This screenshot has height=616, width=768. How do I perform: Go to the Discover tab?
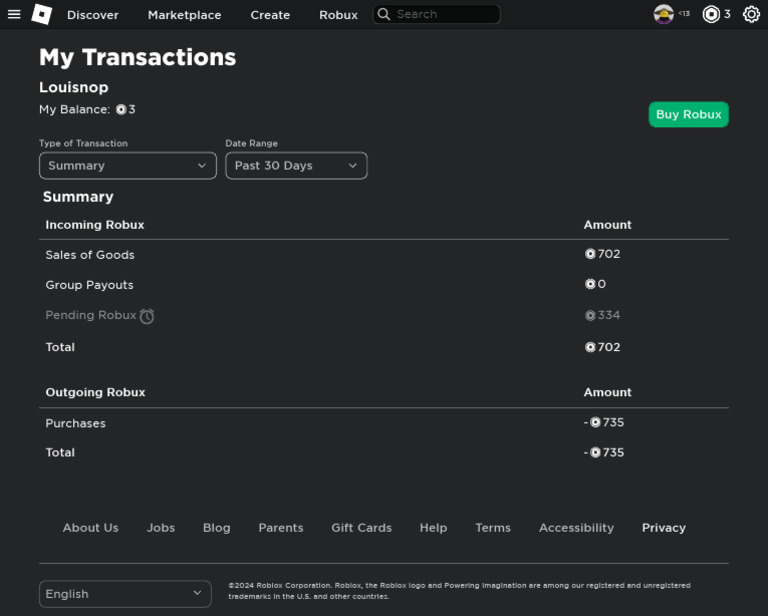(x=93, y=15)
